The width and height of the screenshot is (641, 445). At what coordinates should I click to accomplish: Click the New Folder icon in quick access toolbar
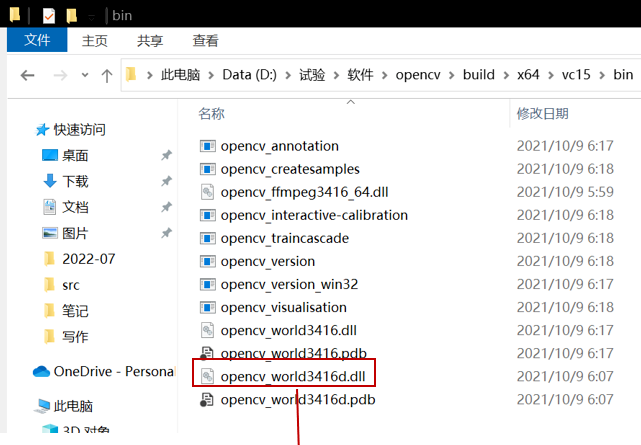click(x=72, y=16)
